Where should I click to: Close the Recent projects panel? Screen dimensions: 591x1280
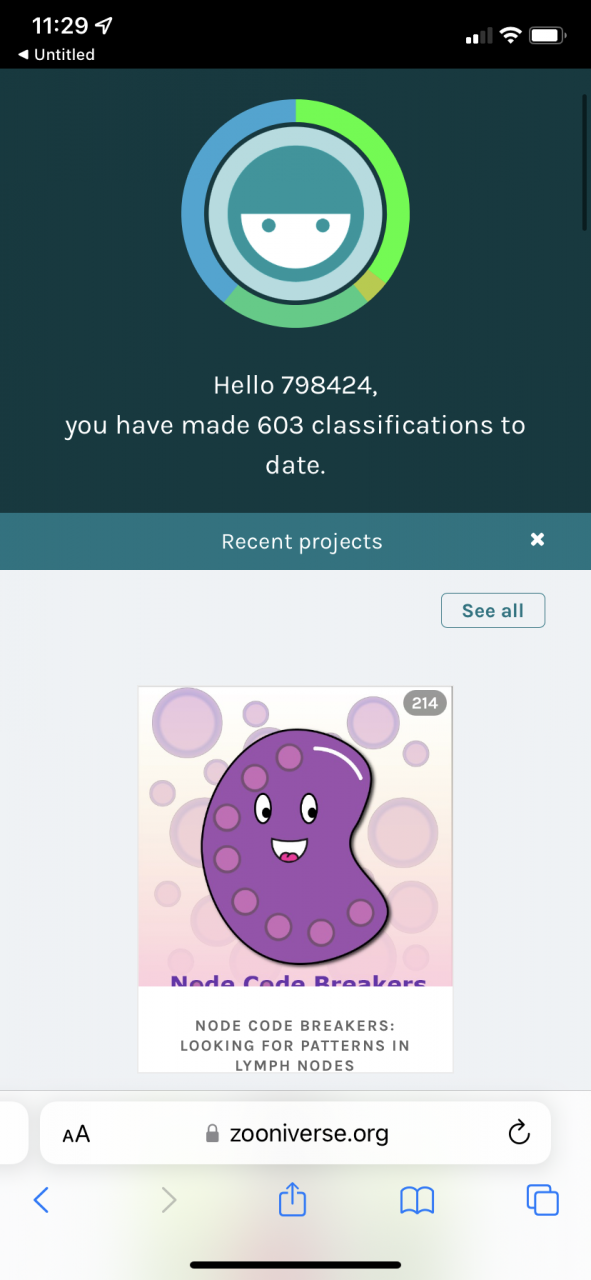point(538,540)
